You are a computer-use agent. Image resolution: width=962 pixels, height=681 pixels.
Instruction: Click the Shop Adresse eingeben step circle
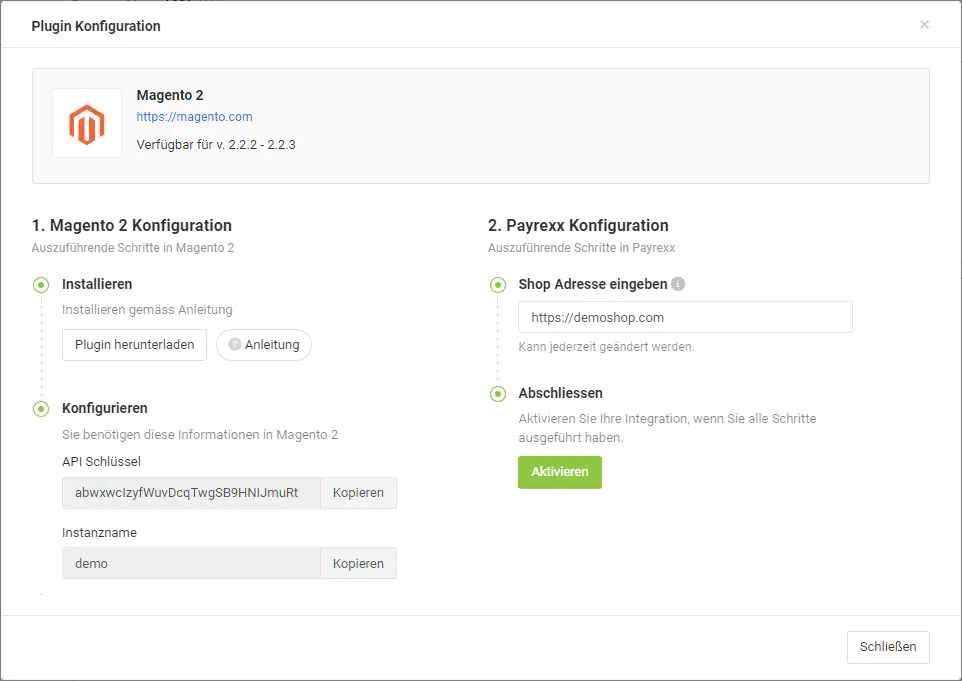pos(497,285)
